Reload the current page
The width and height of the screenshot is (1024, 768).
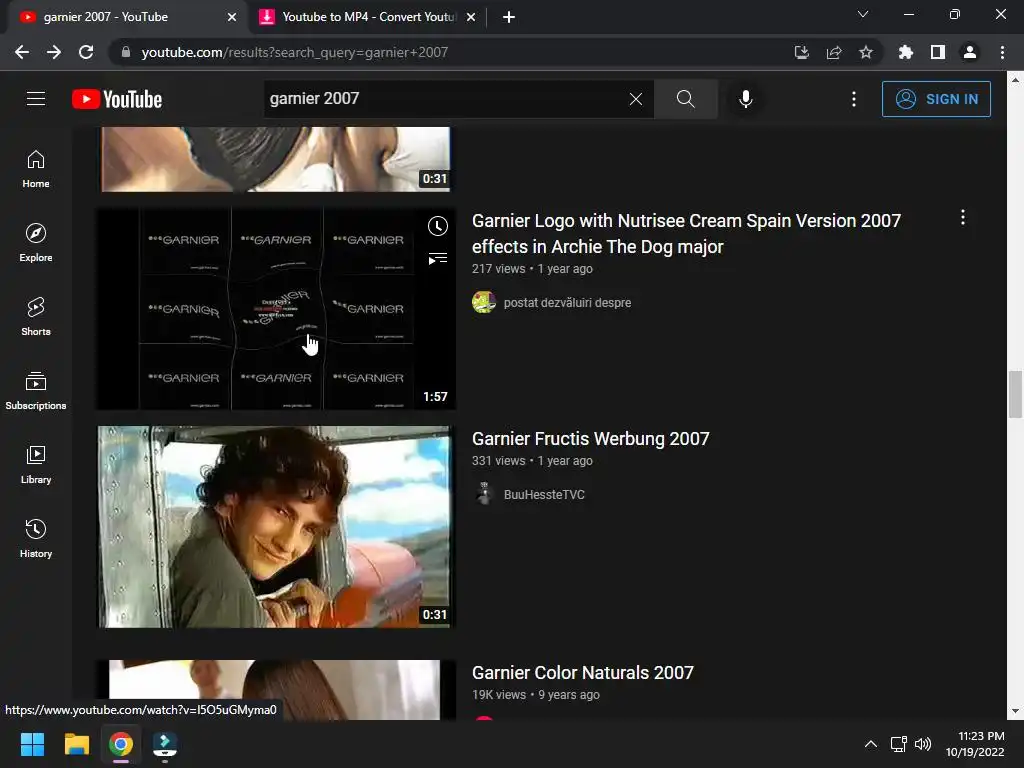(86, 52)
